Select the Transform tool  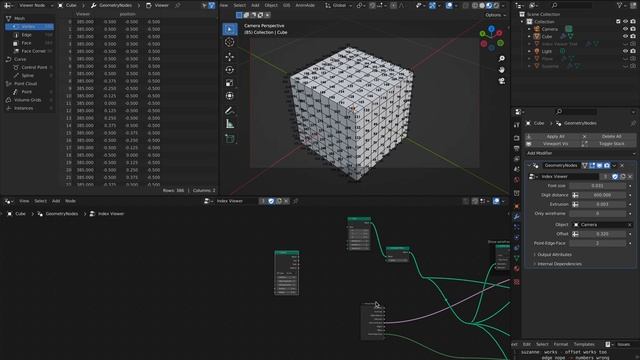(x=230, y=96)
